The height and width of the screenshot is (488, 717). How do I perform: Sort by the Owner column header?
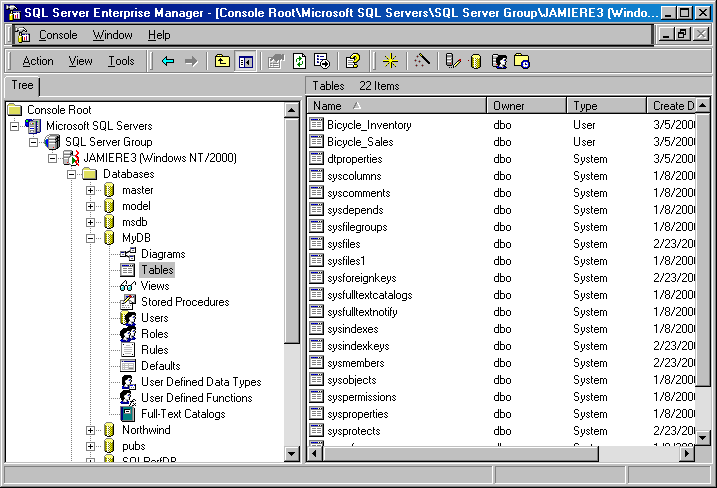(526, 106)
